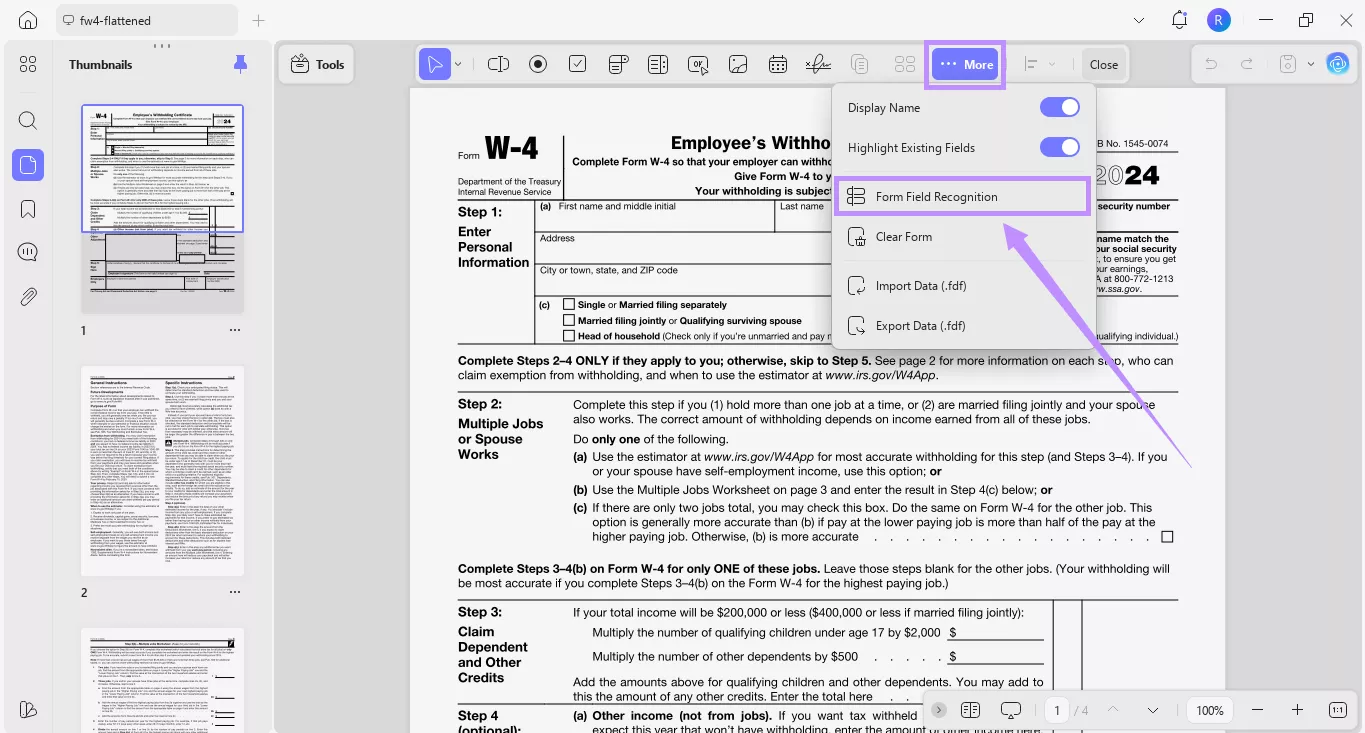Open the UPDF AI assistant
This screenshot has width=1365, height=733.
point(1338,64)
